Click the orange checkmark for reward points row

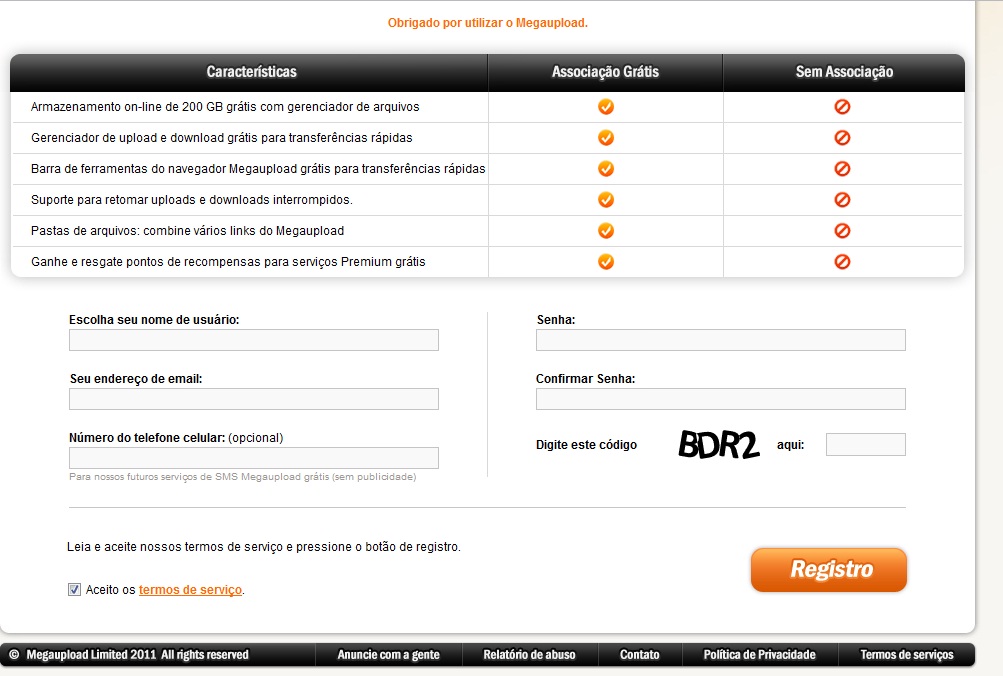(x=606, y=262)
